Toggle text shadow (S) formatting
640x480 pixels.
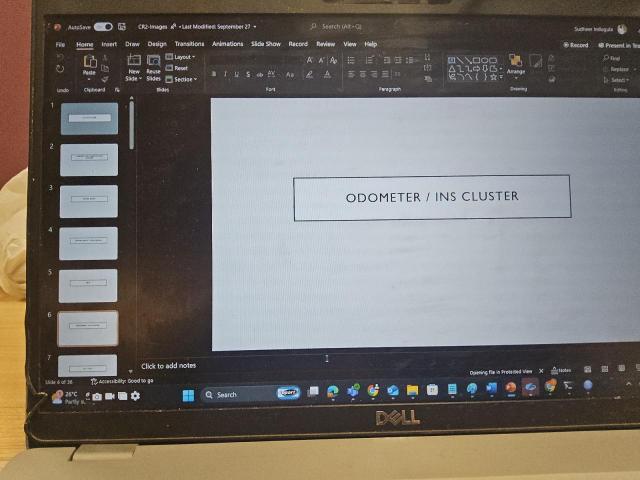[248, 74]
